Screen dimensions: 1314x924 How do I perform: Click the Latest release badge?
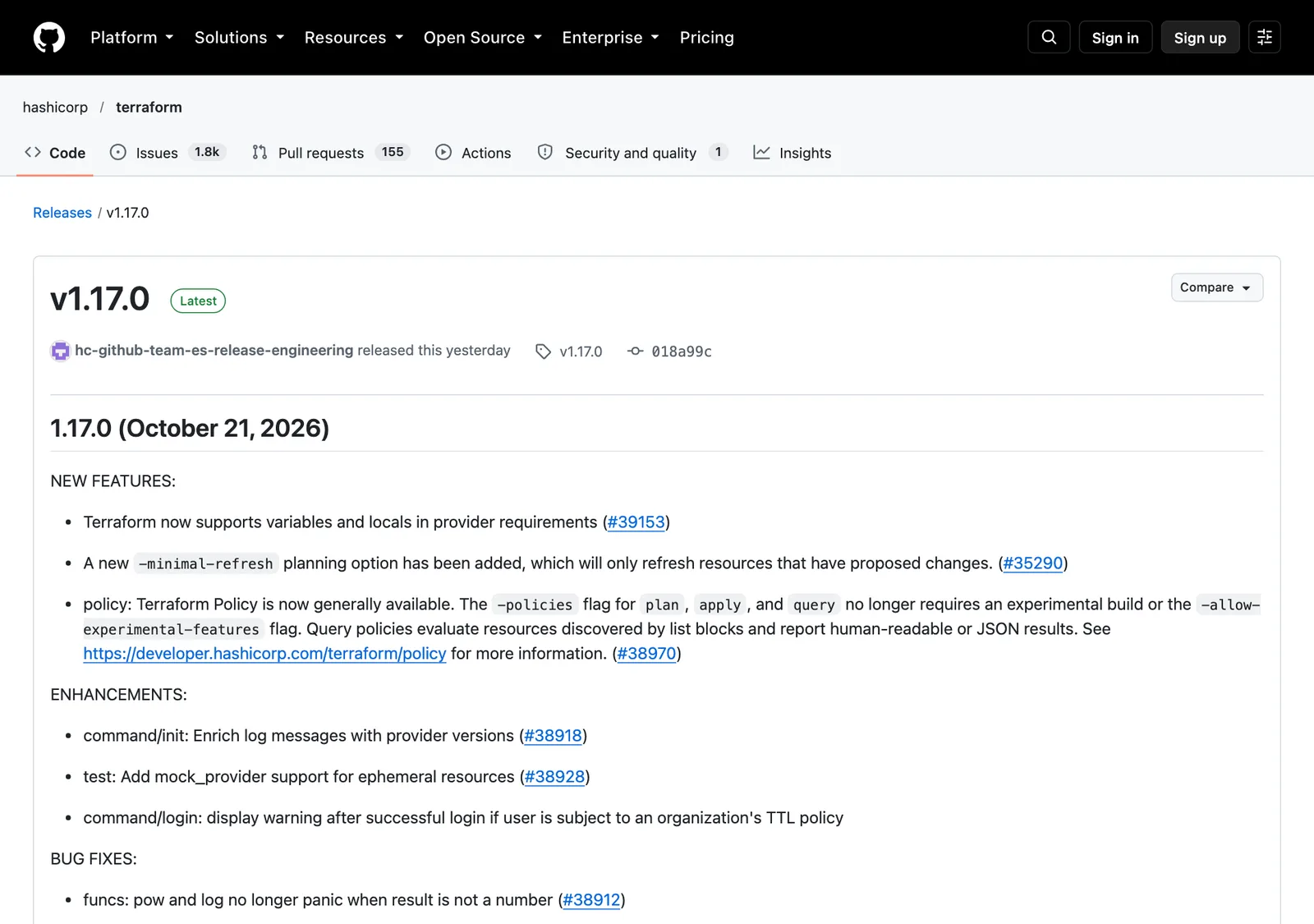click(x=198, y=301)
